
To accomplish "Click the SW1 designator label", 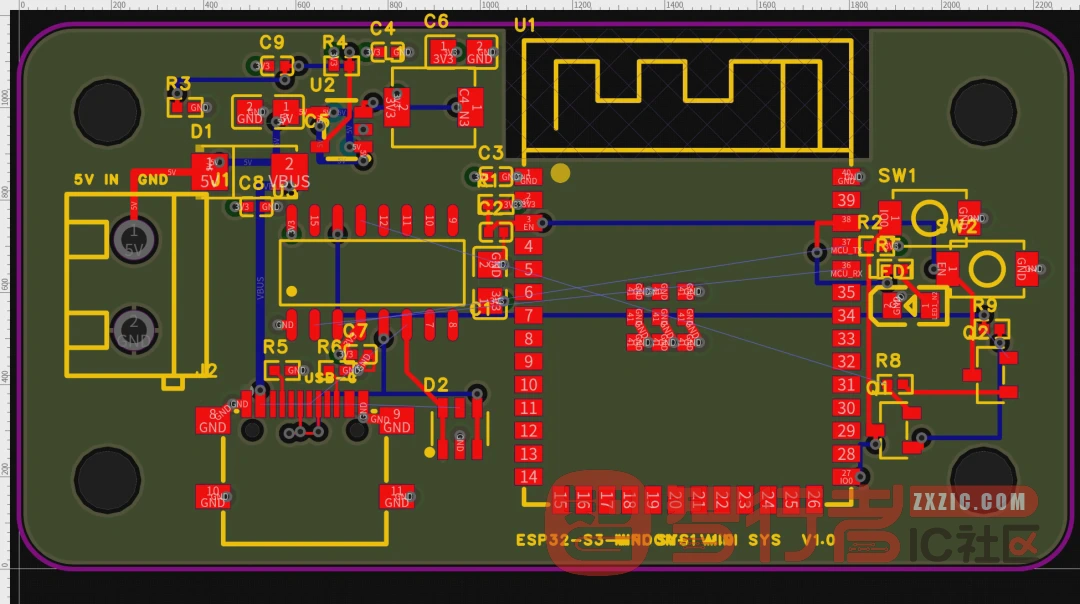I will click(x=897, y=176).
